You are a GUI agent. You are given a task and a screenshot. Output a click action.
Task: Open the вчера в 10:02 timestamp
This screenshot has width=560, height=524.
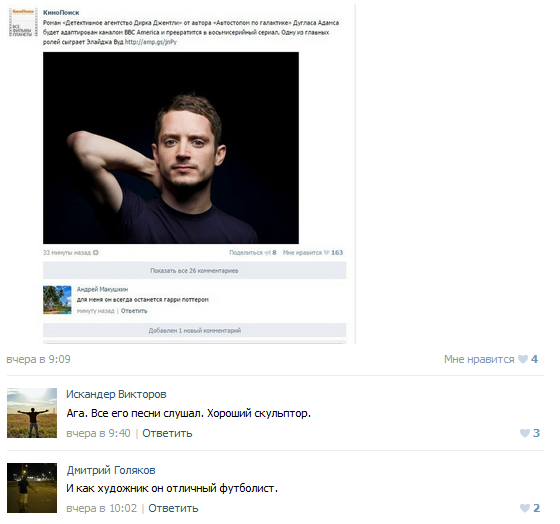101,508
